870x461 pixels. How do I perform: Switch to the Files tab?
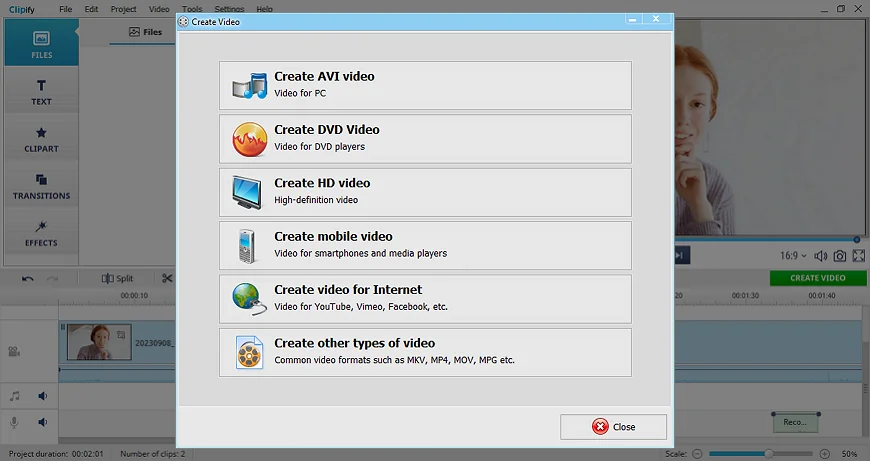click(x=145, y=32)
